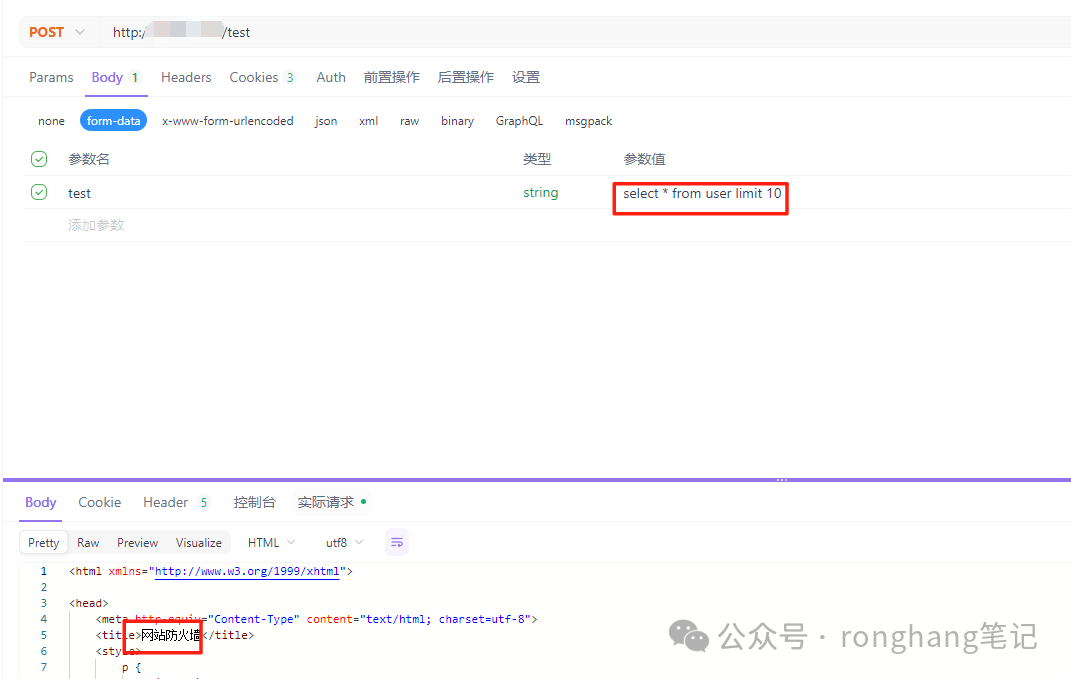The width and height of the screenshot is (1071, 679).
Task: Open the Auth tab
Action: click(331, 77)
